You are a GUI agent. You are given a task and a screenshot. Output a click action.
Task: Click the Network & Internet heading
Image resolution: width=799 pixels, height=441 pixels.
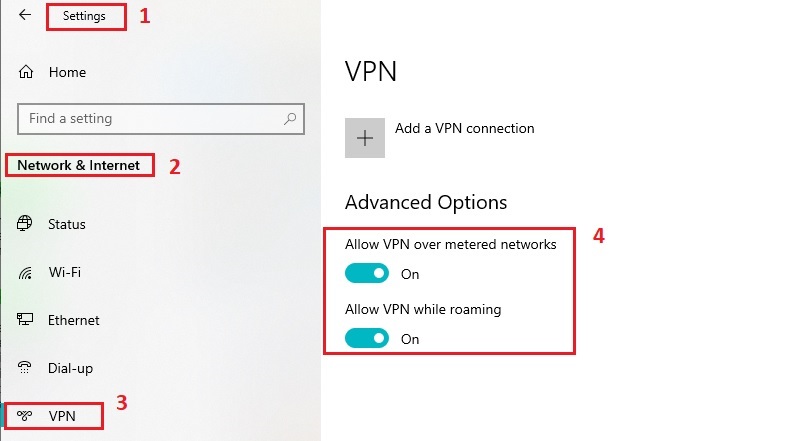80,165
